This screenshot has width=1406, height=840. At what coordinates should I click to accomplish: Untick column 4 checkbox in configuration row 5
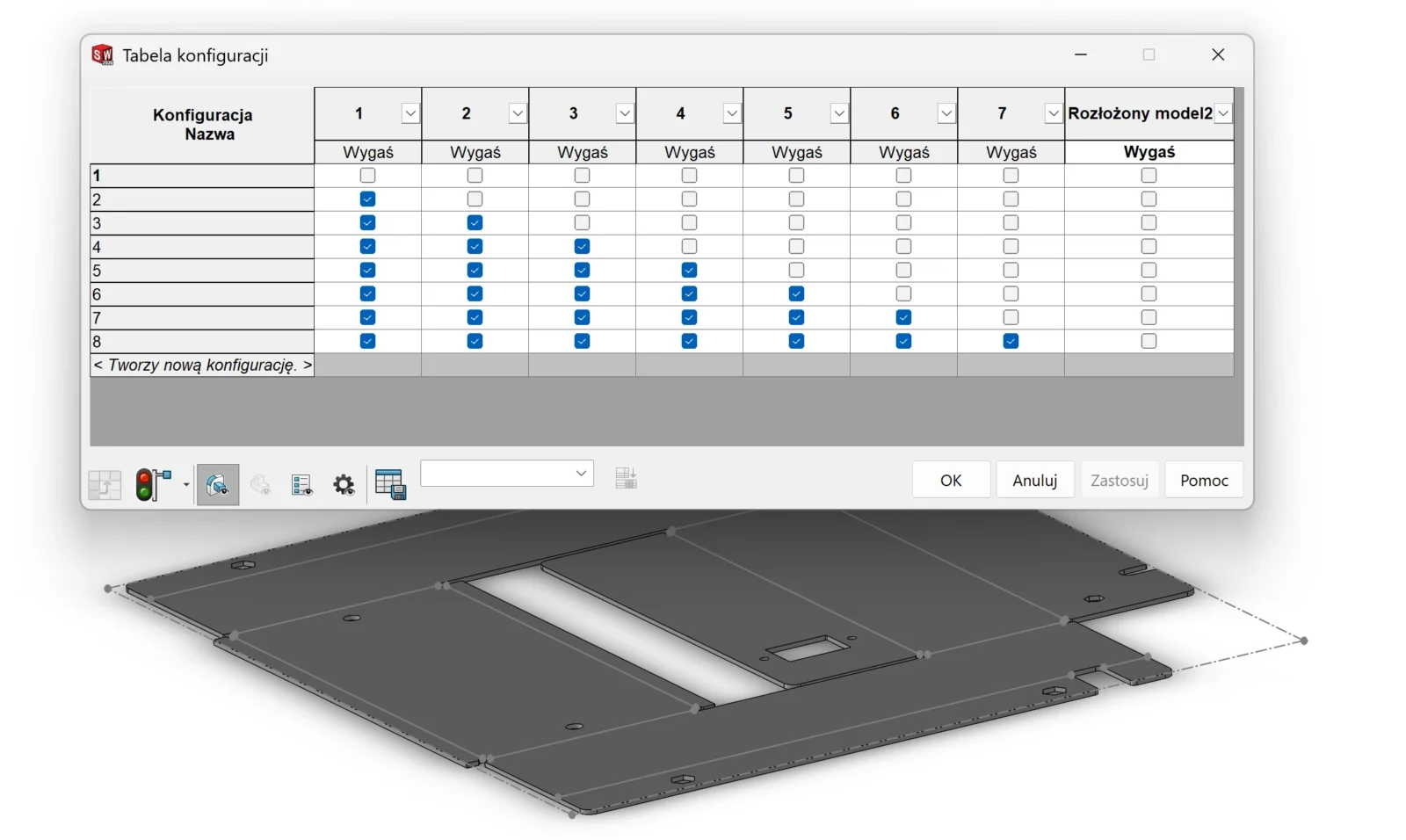point(689,271)
